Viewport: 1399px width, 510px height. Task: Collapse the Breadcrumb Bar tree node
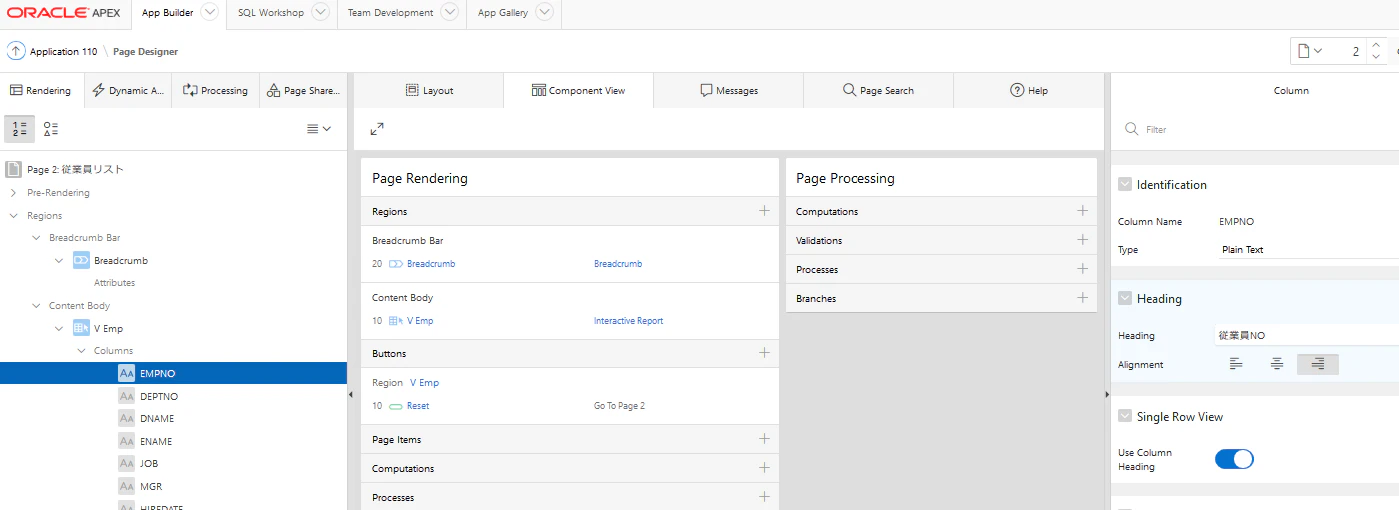(x=36, y=238)
